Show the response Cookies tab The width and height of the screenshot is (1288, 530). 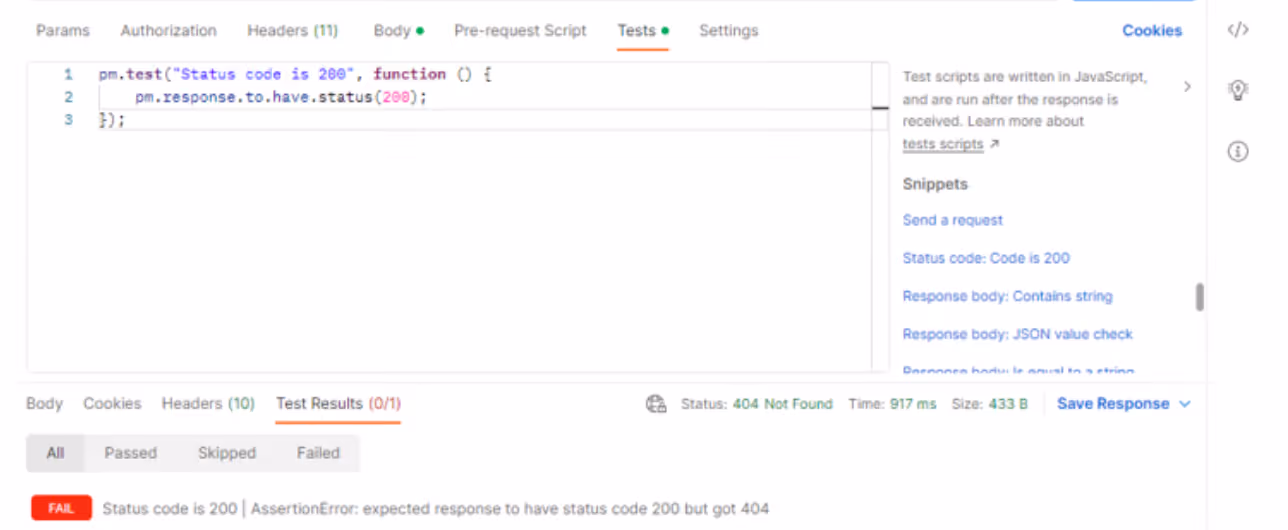coord(112,404)
